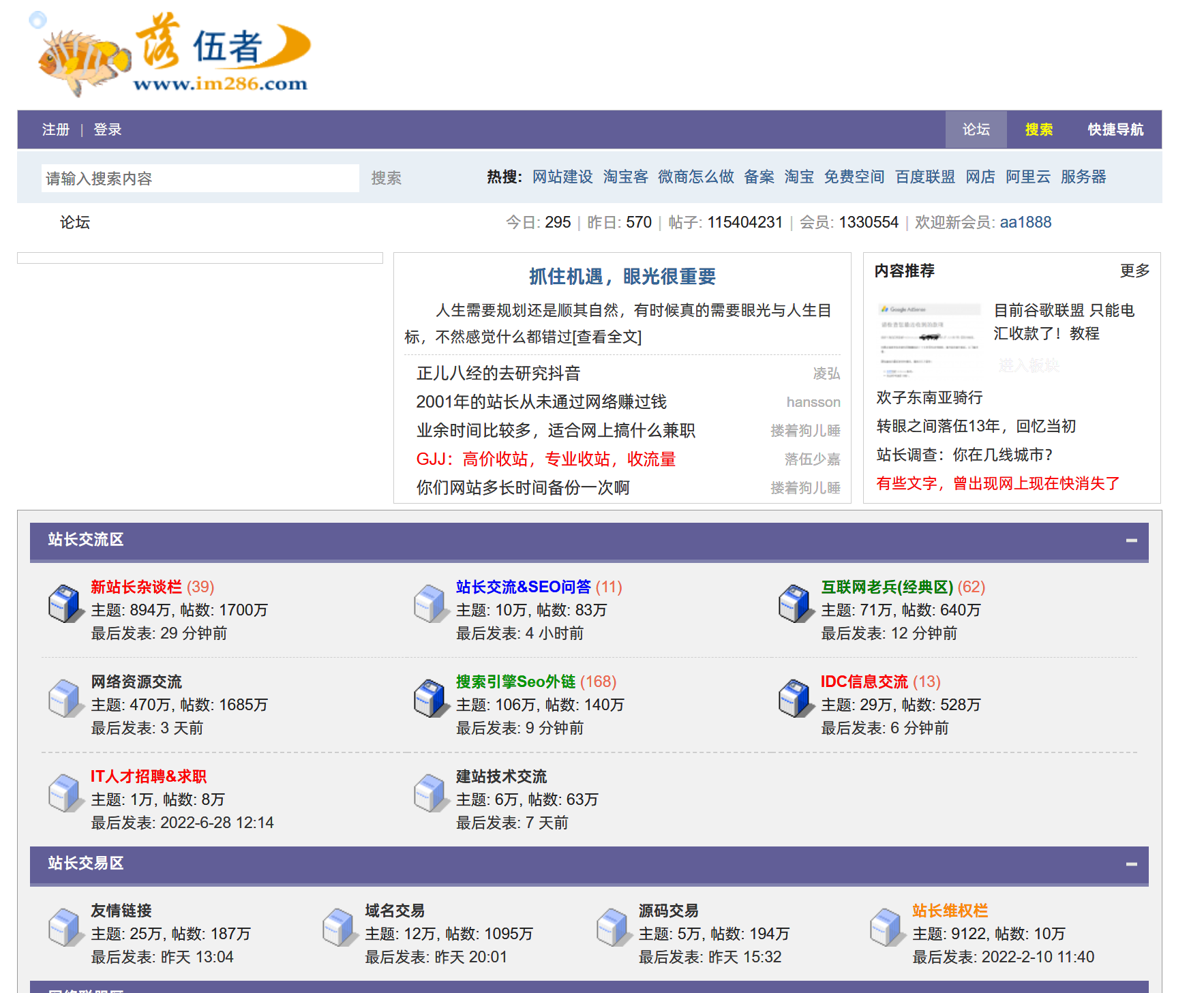
Task: Click the forum icon beside 网络资源交流
Action: (x=64, y=699)
